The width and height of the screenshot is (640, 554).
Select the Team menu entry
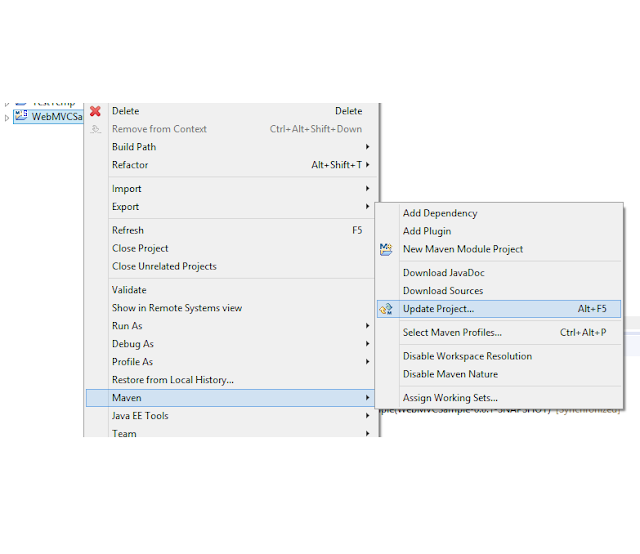click(x=230, y=432)
